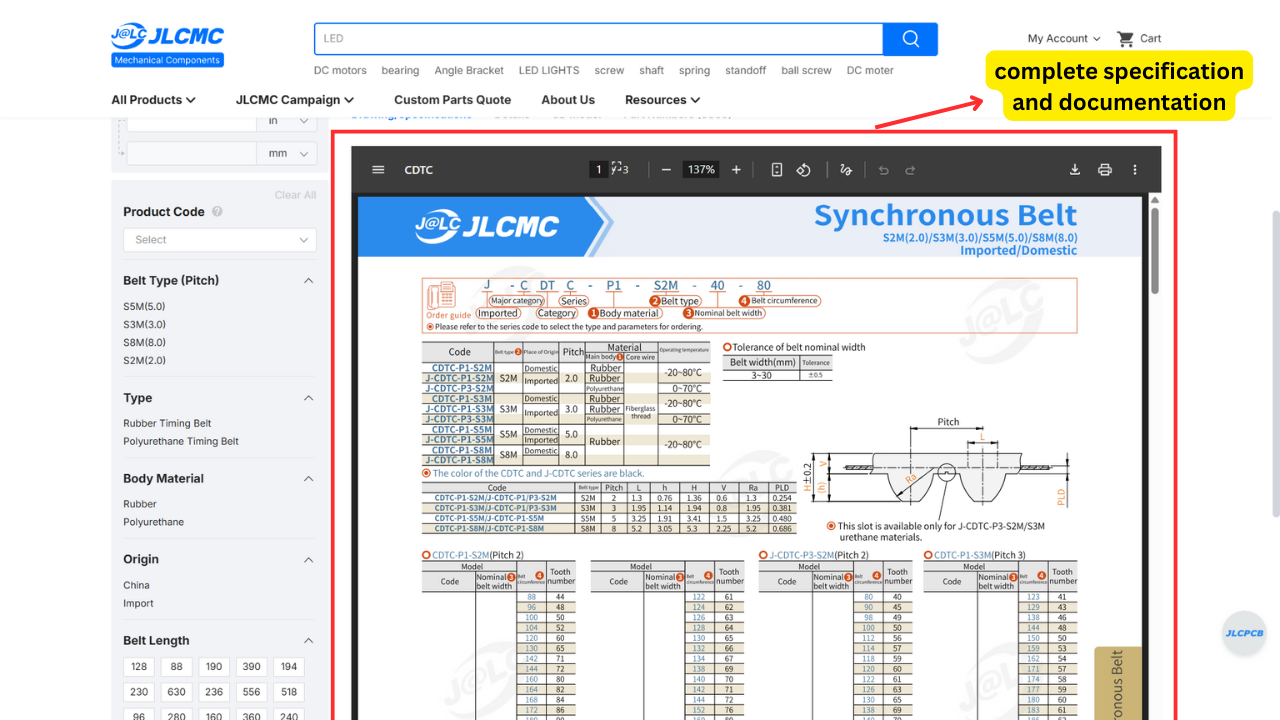Search suggestion 'standoff'
The image size is (1280, 720).
pos(746,71)
